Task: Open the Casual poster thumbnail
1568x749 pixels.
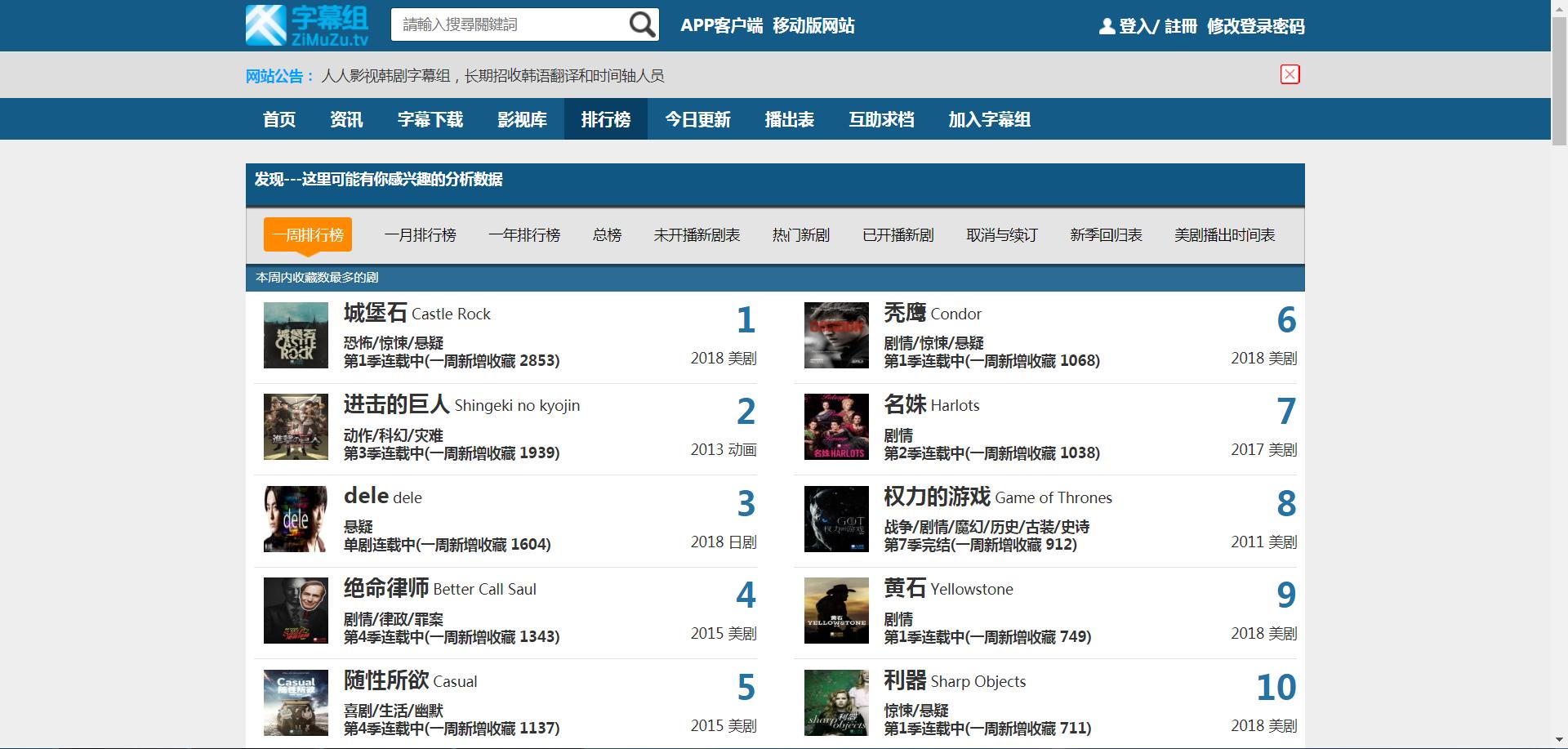Action: [296, 703]
